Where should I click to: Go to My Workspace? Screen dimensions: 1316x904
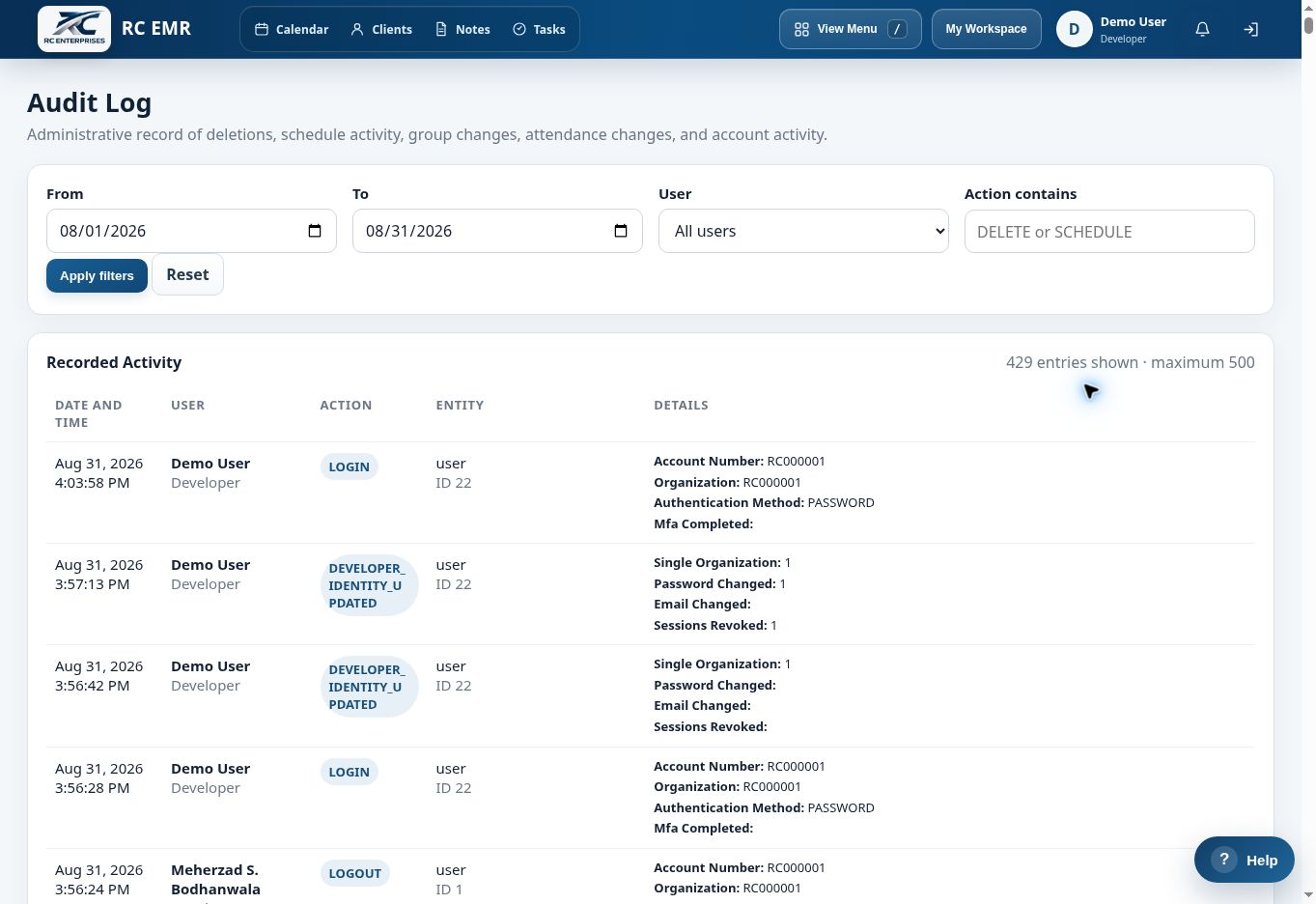[x=986, y=29]
